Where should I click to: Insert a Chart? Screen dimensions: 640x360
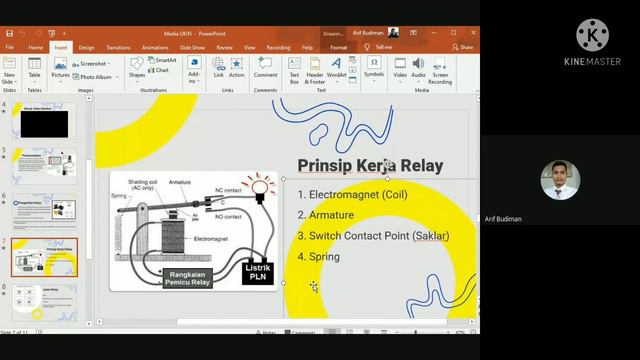point(159,70)
